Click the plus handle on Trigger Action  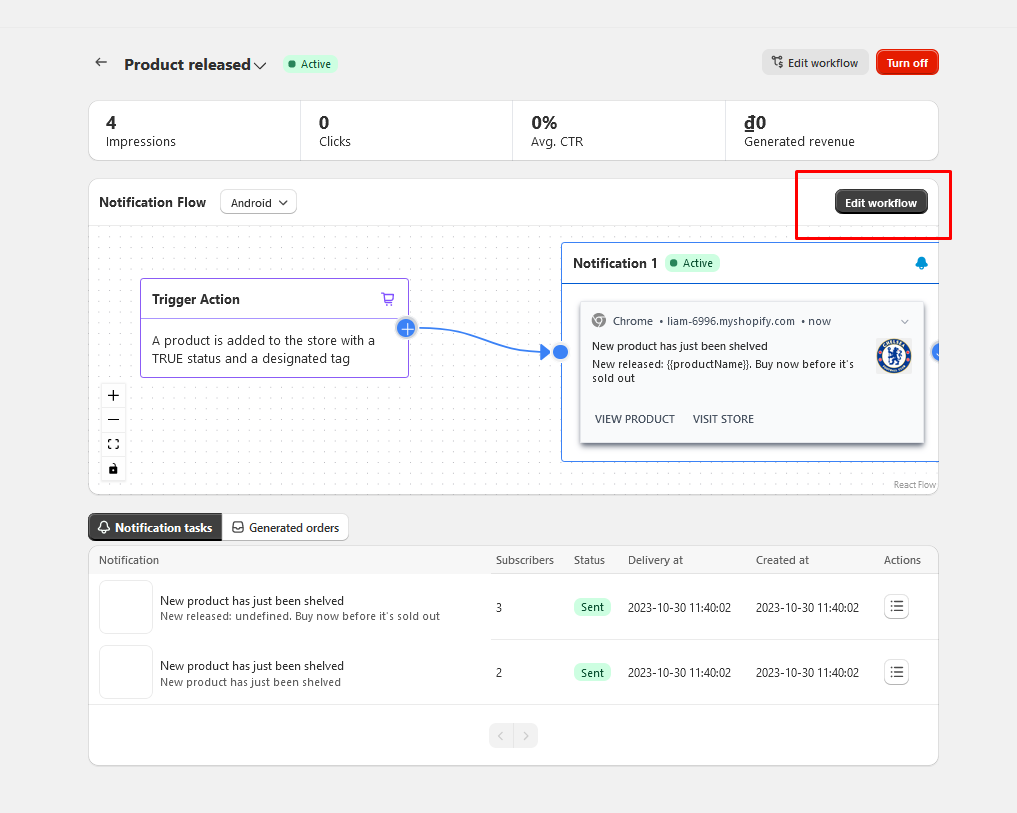[407, 328]
